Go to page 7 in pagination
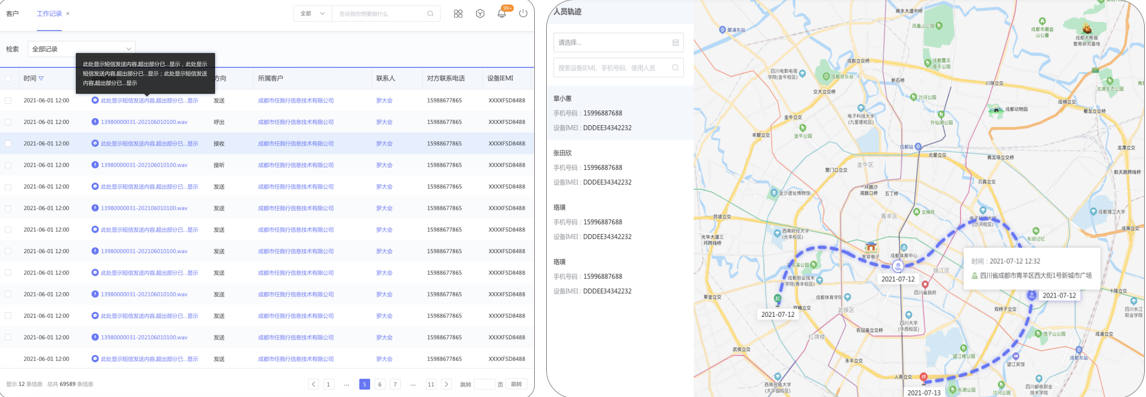The width and height of the screenshot is (1146, 397). pyautogui.click(x=395, y=384)
